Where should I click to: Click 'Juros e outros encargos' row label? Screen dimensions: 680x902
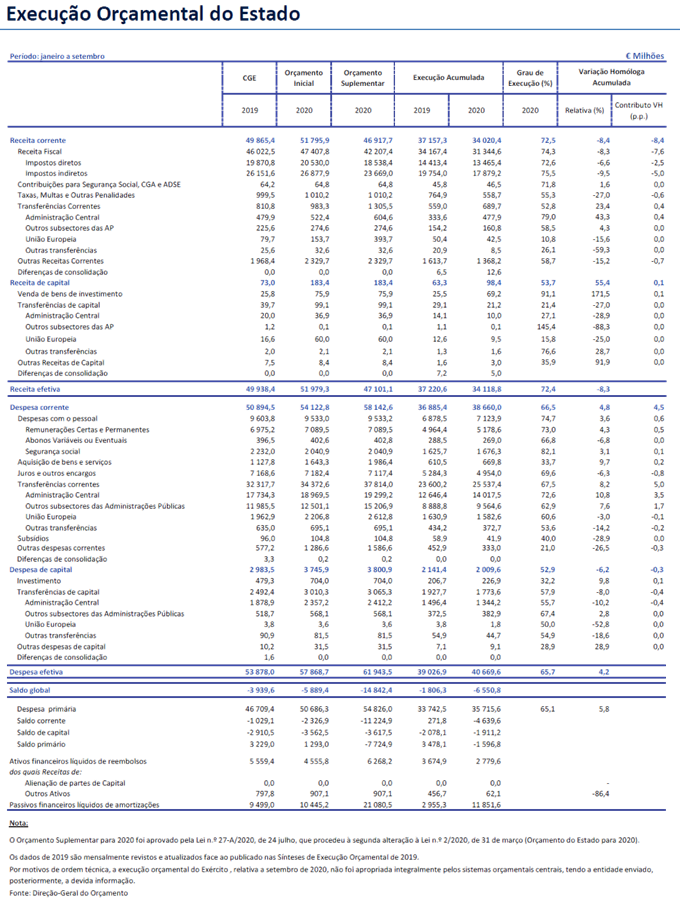(x=56, y=473)
